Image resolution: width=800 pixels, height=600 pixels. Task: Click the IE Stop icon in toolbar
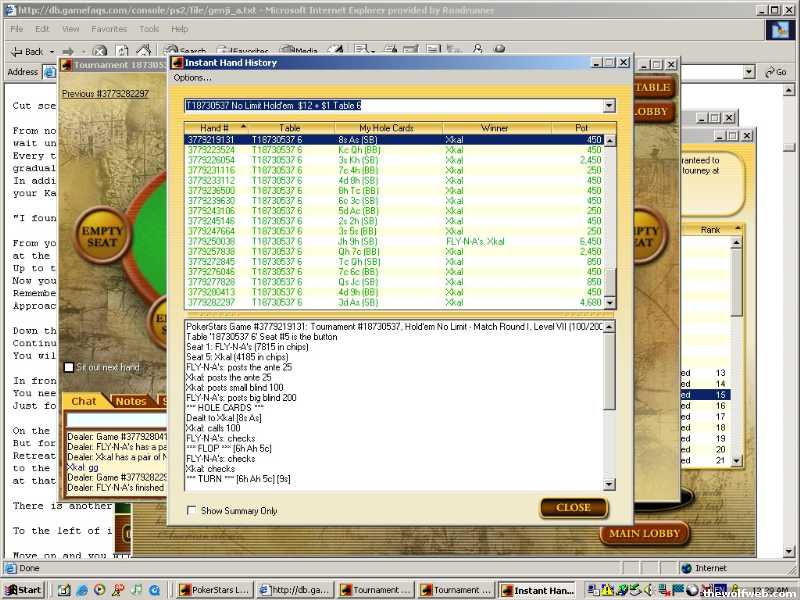[x=99, y=51]
